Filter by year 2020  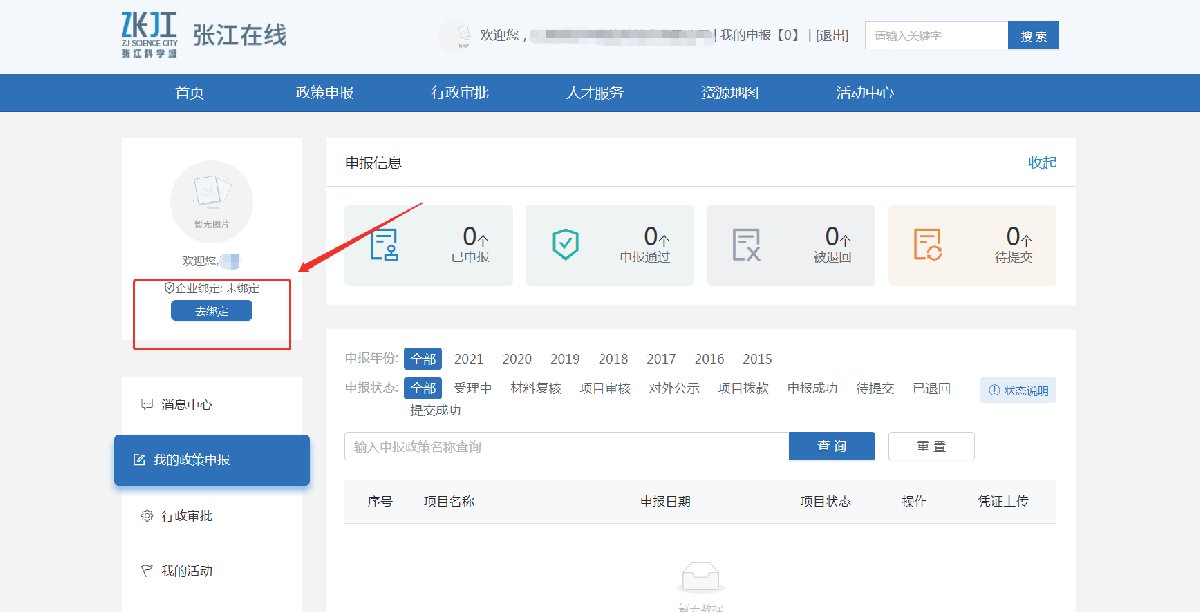tap(517, 359)
